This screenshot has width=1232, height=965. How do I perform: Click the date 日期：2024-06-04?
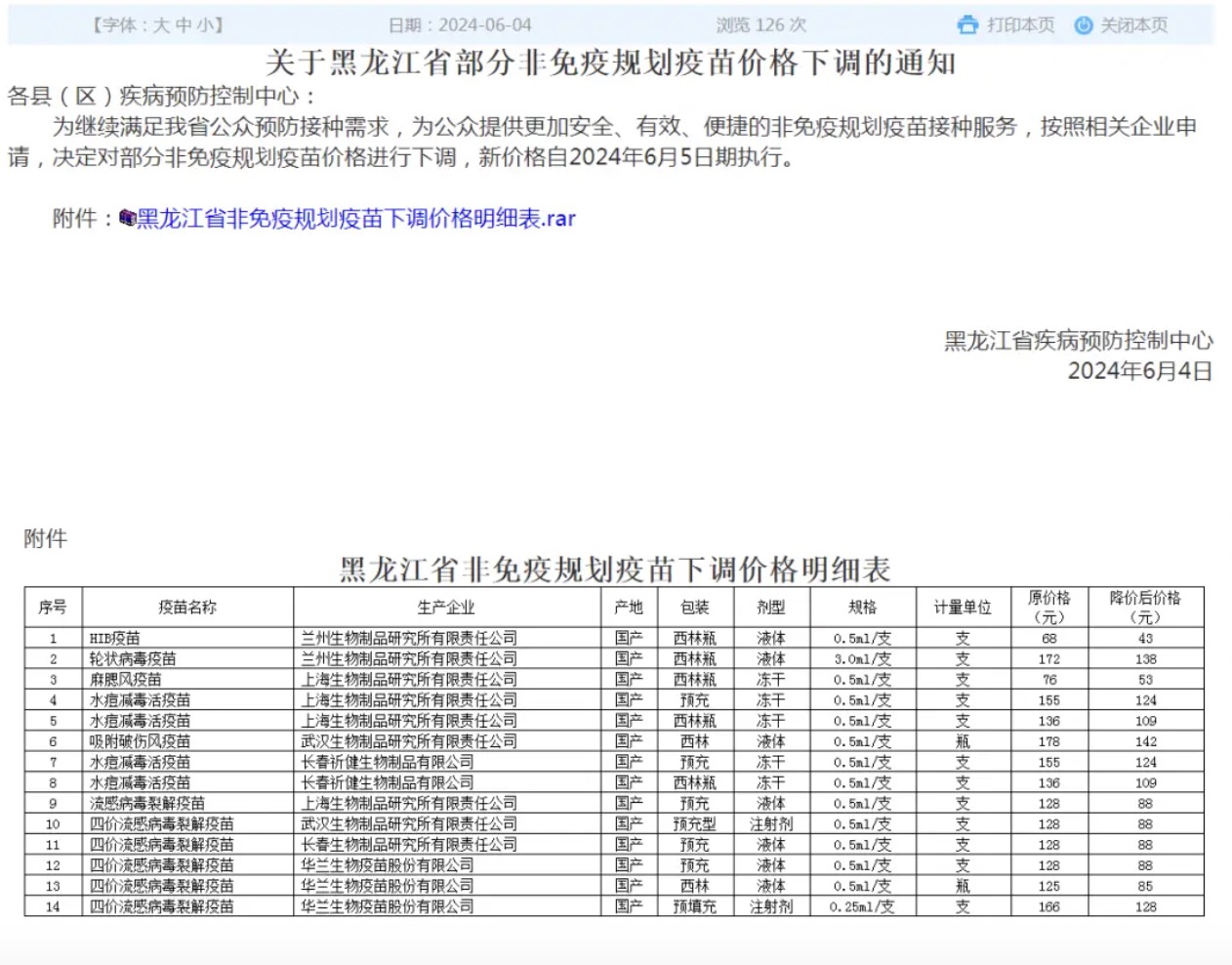(x=460, y=25)
